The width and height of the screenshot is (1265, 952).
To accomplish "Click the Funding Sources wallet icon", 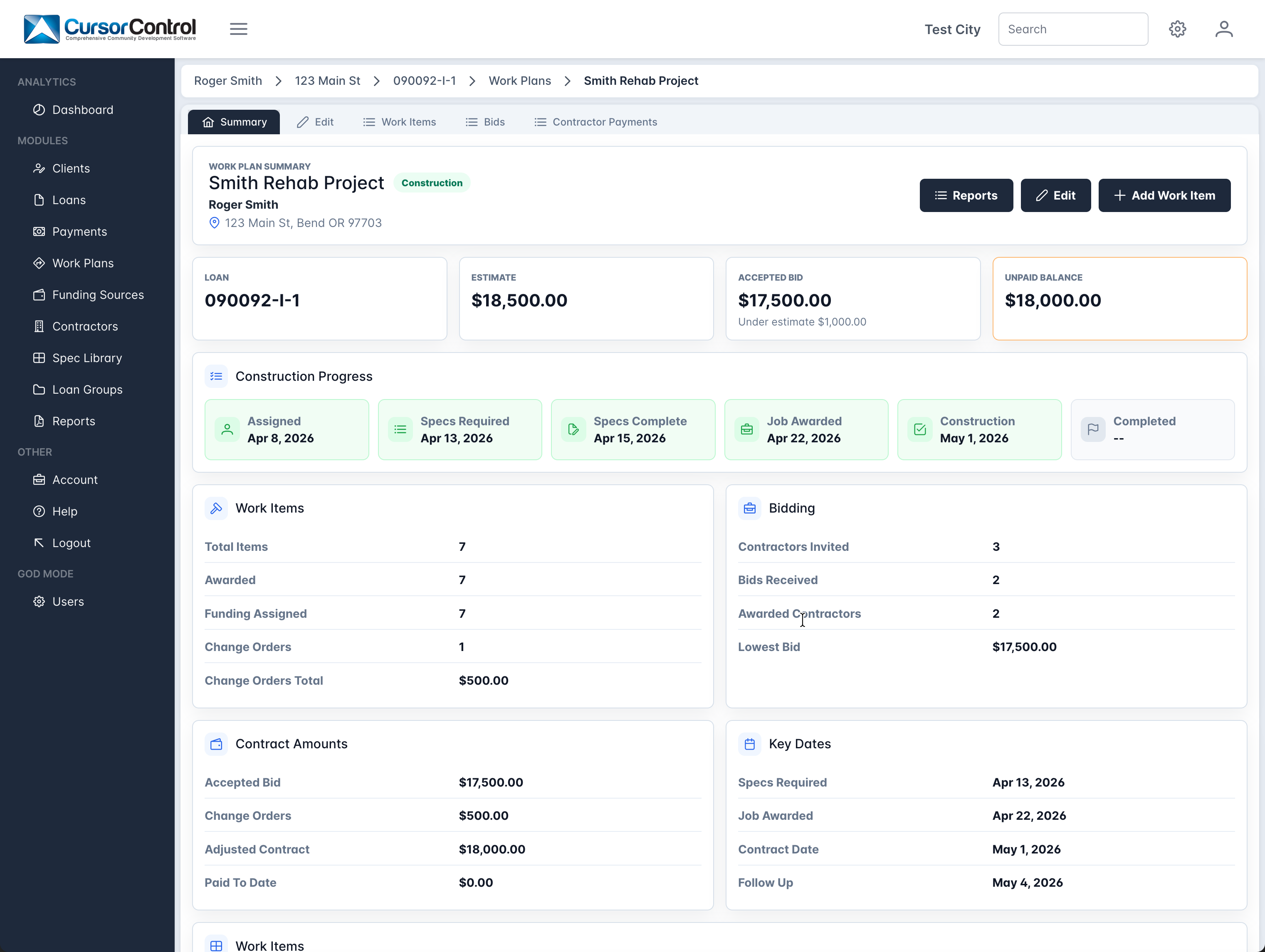I will coord(39,294).
